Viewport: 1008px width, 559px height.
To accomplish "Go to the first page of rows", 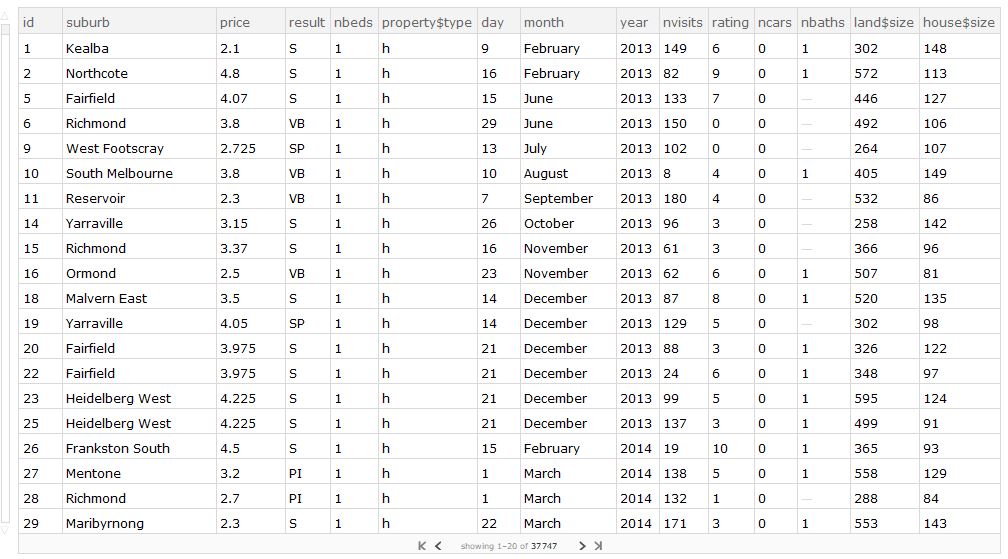I will (422, 546).
